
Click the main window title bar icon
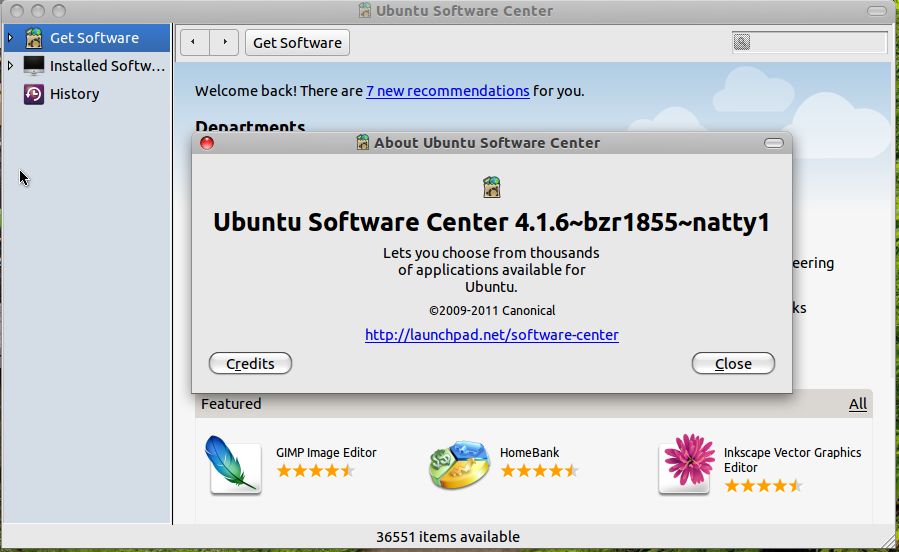tap(365, 11)
